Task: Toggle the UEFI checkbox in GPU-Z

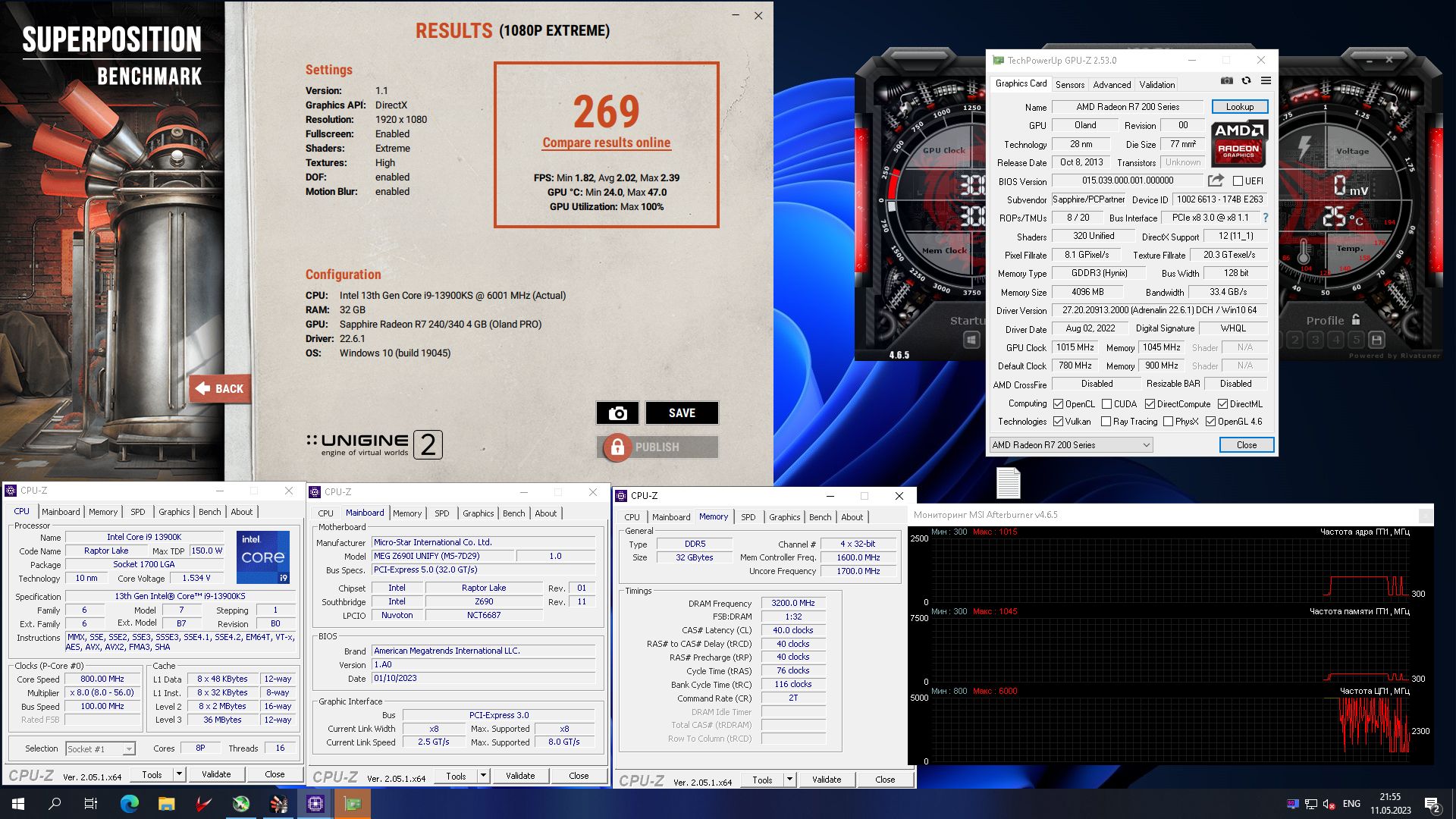Action: click(x=1238, y=181)
